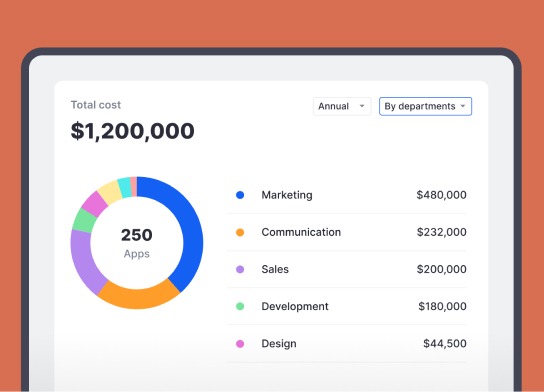Click the orange Communication legend dot
The height and width of the screenshot is (392, 544).
pos(240,232)
